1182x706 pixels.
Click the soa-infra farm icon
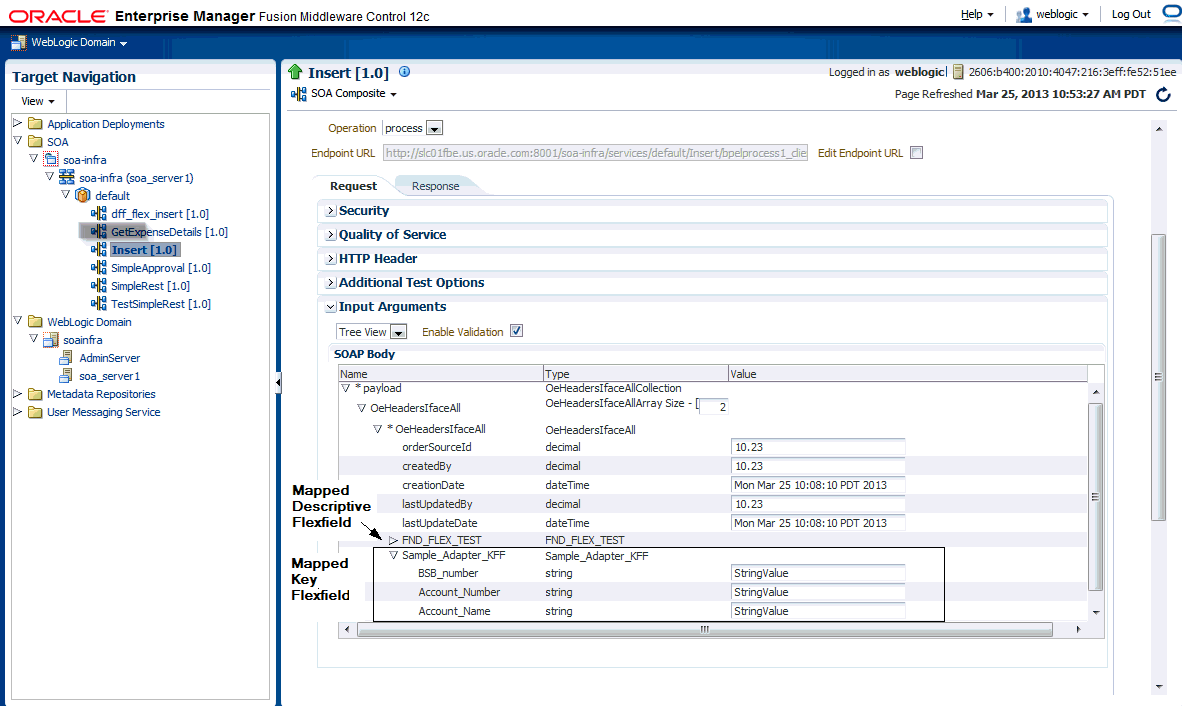coord(51,159)
